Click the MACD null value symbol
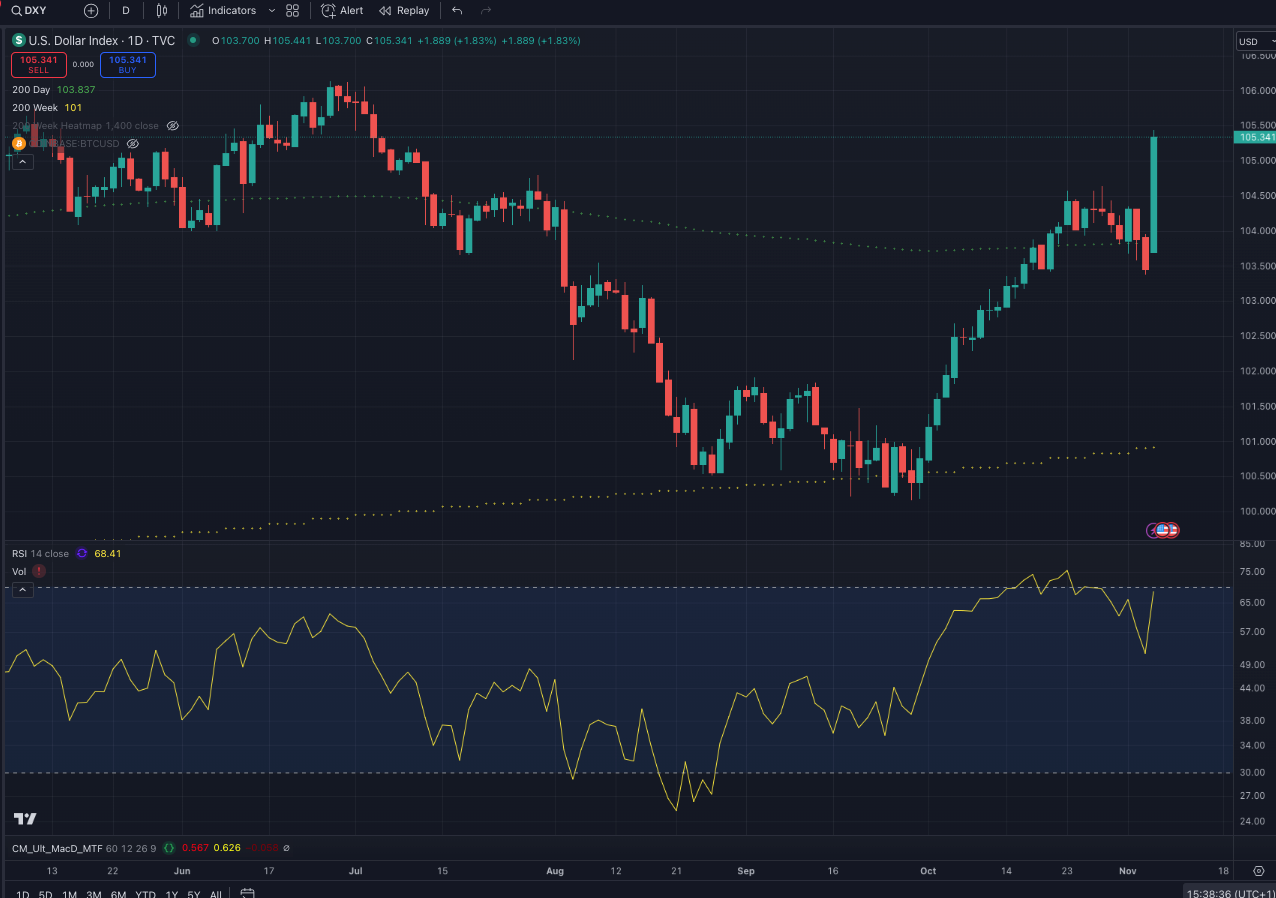This screenshot has width=1276, height=898. (287, 848)
